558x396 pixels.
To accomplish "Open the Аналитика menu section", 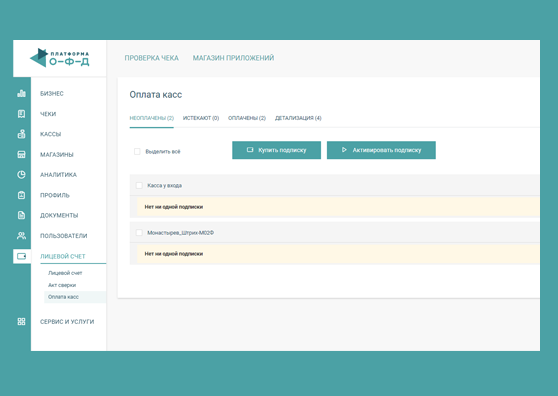I will 58,175.
